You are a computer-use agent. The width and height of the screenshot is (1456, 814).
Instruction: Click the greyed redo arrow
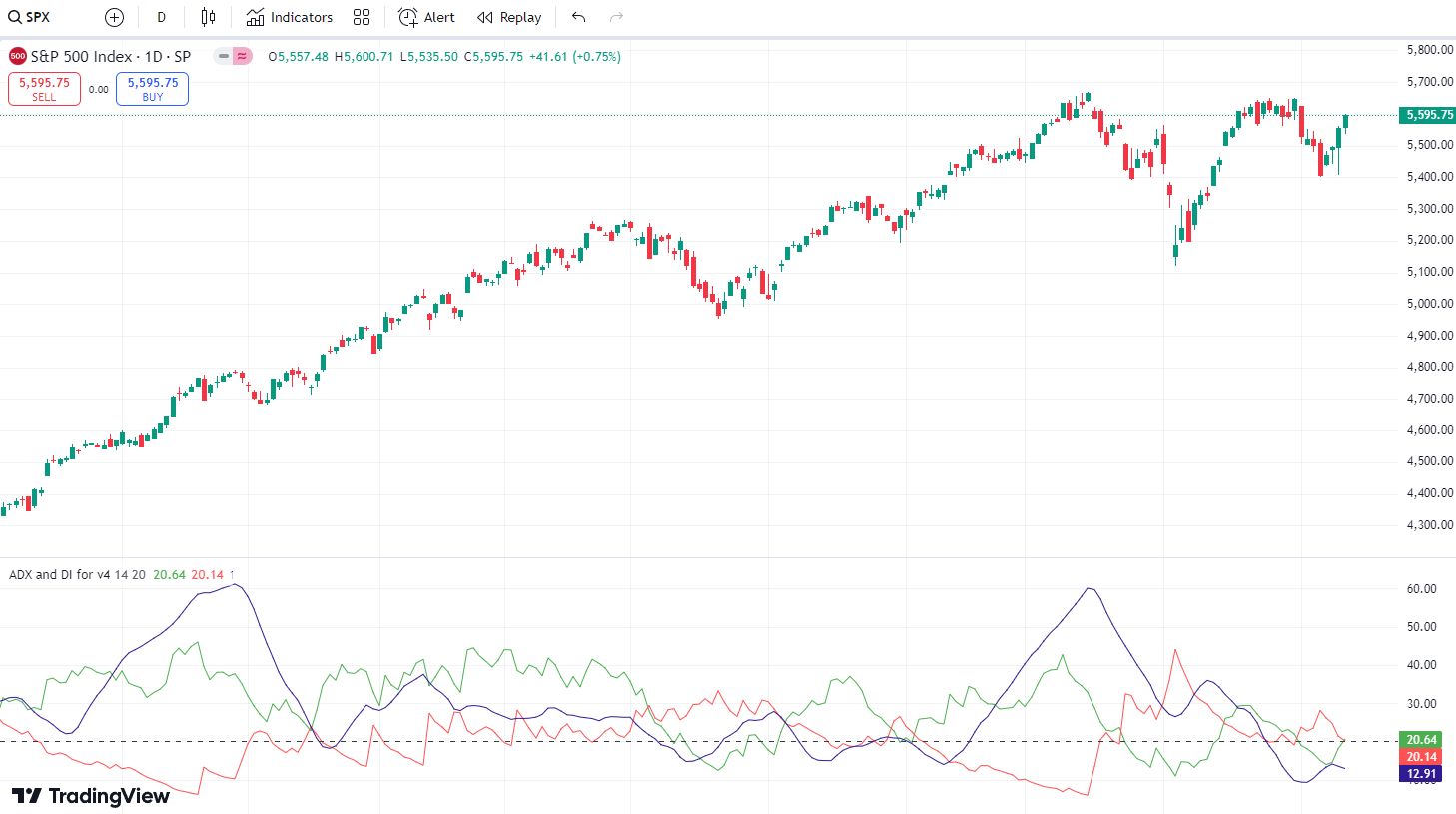pos(616,17)
